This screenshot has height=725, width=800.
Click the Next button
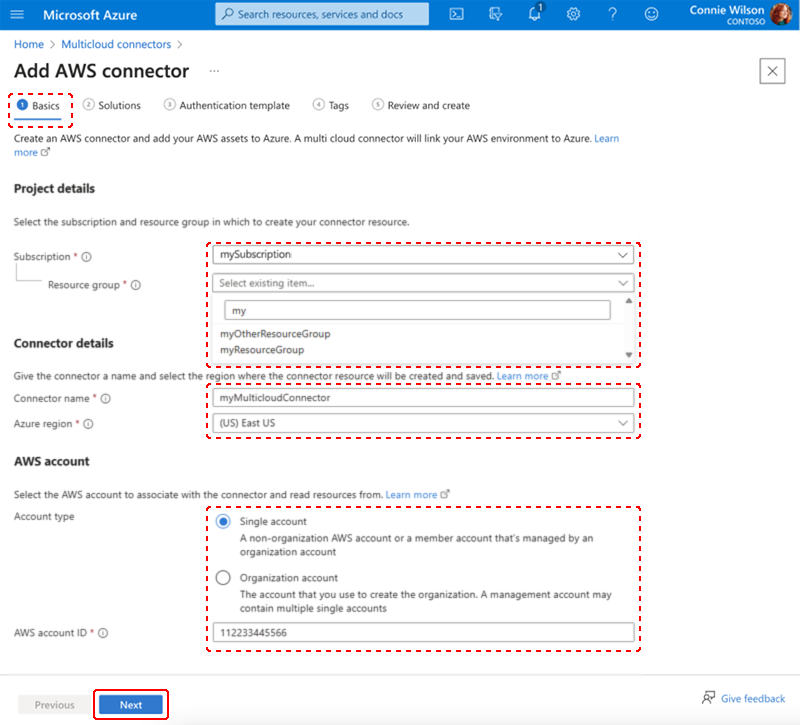tap(131, 705)
